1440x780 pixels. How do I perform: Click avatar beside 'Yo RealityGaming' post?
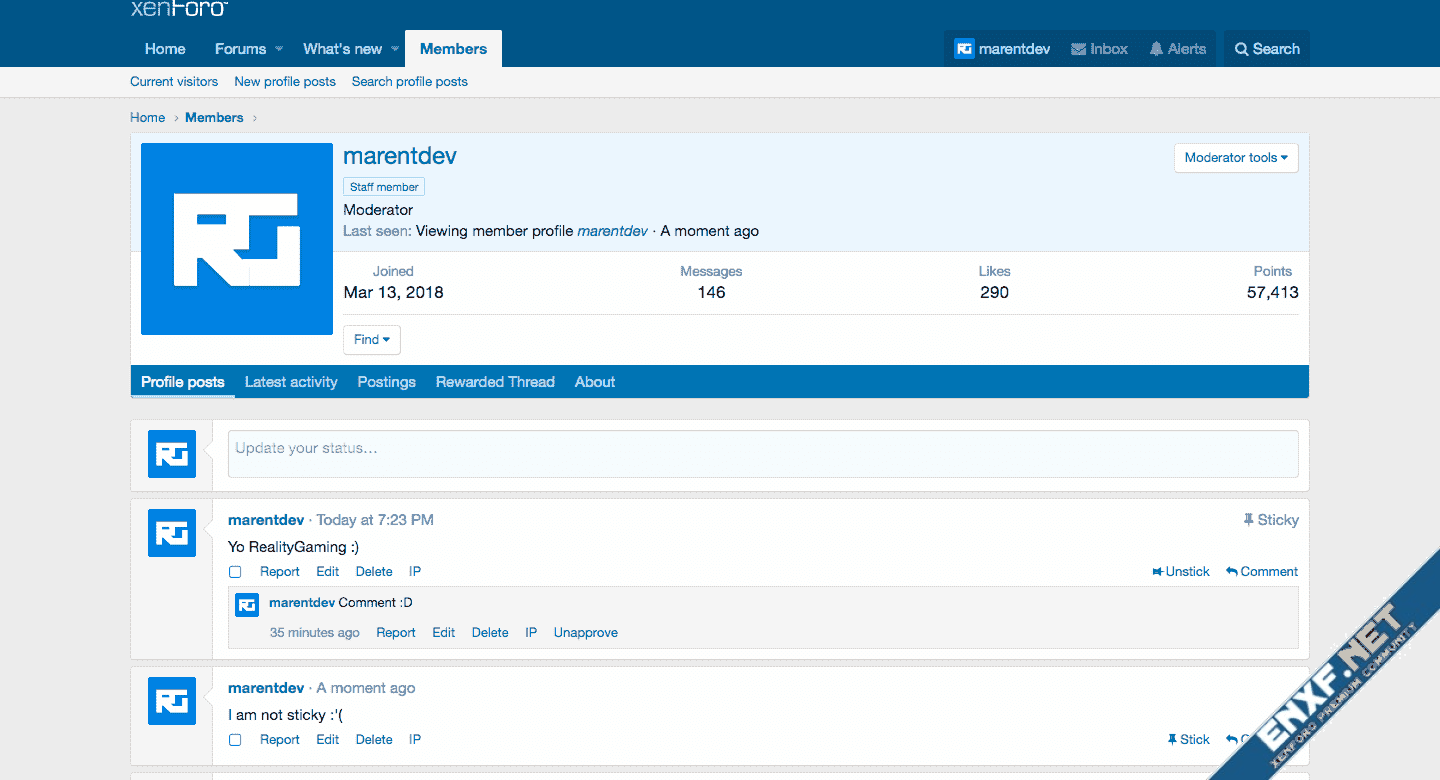172,533
